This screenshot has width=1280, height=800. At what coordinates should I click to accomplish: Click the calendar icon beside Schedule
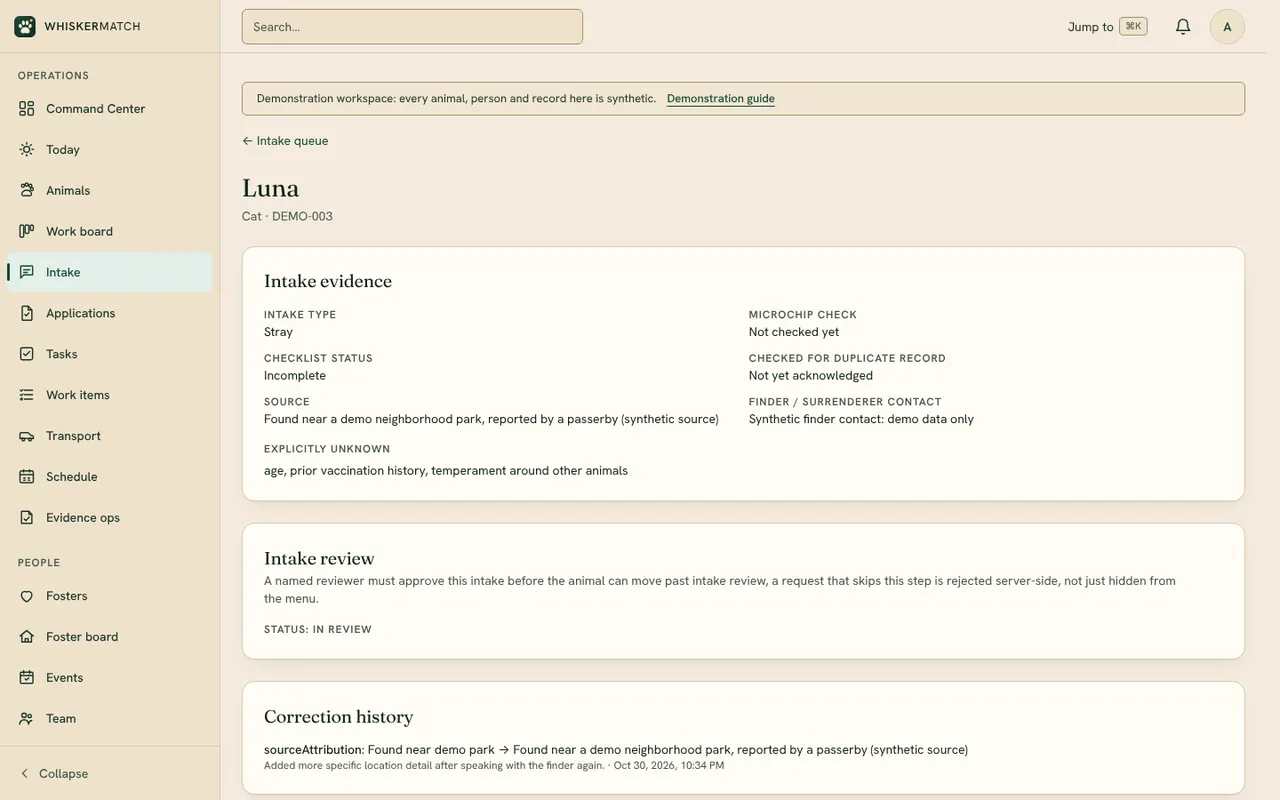click(27, 477)
